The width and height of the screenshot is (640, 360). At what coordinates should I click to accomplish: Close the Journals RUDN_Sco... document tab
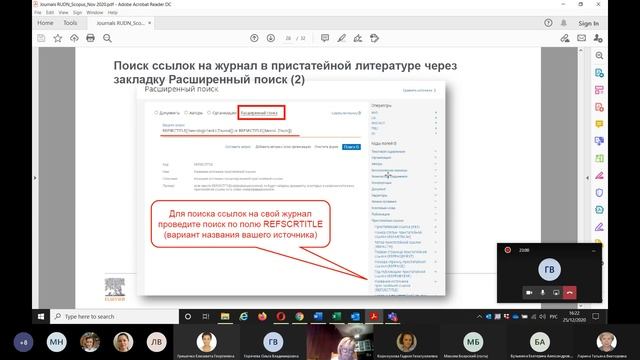[x=150, y=23]
